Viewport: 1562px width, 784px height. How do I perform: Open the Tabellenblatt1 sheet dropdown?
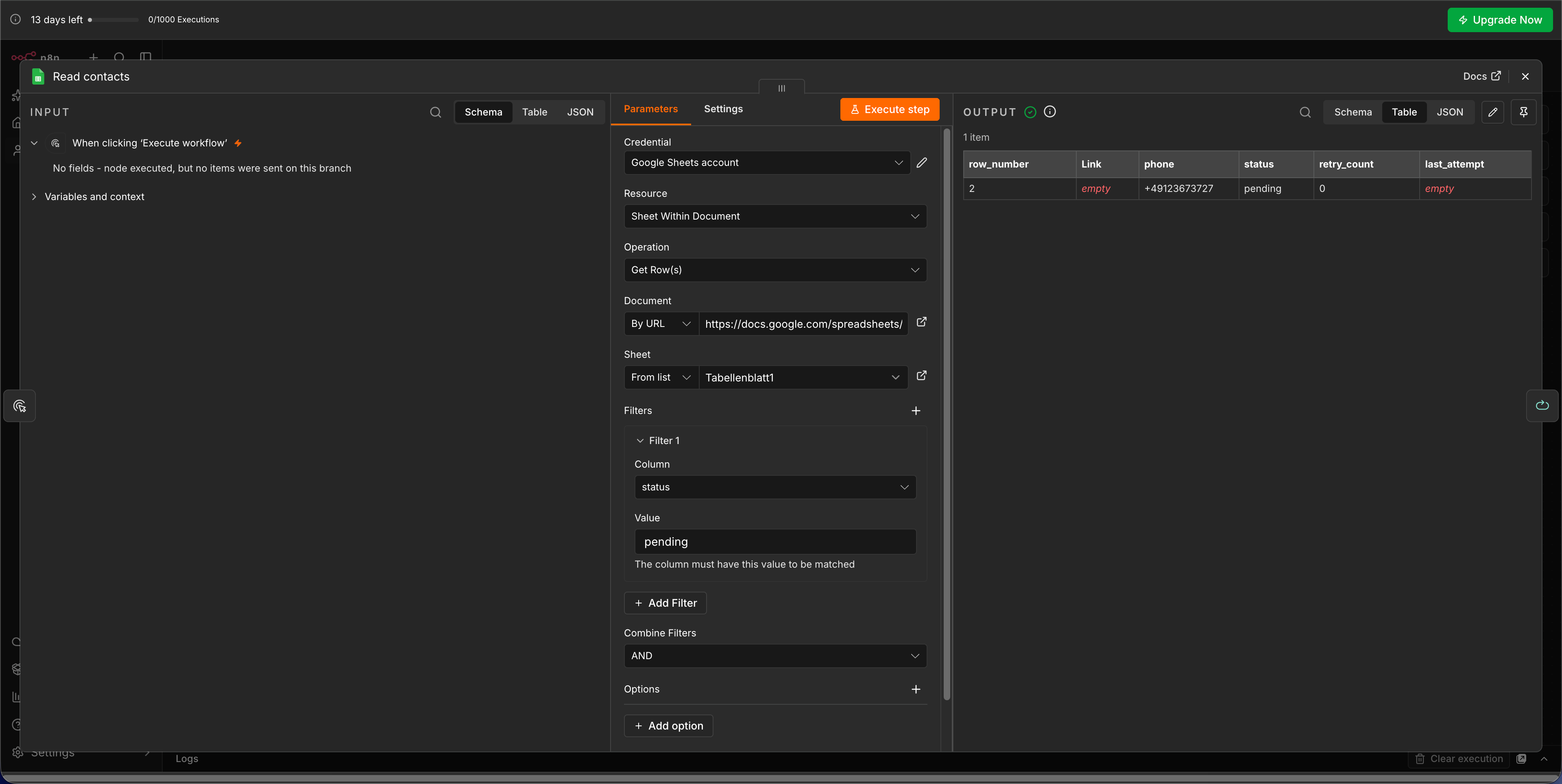pos(803,377)
